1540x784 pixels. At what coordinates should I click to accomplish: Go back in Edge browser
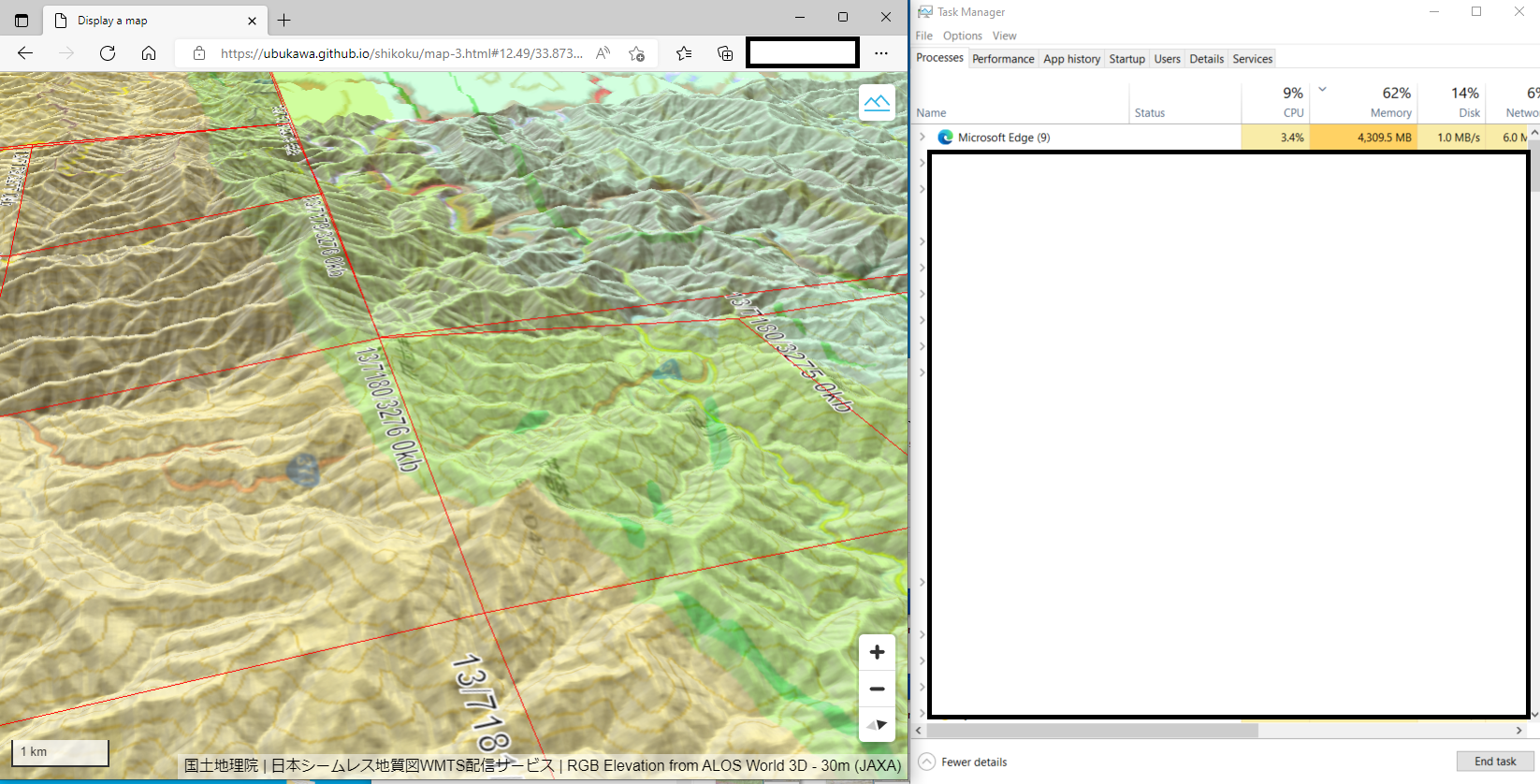pos(25,53)
